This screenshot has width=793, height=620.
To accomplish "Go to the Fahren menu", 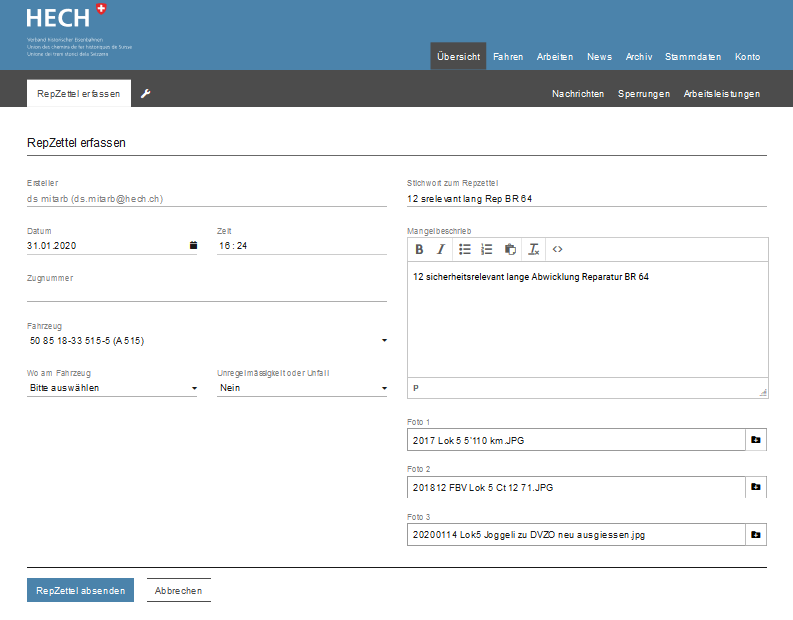I will point(508,57).
